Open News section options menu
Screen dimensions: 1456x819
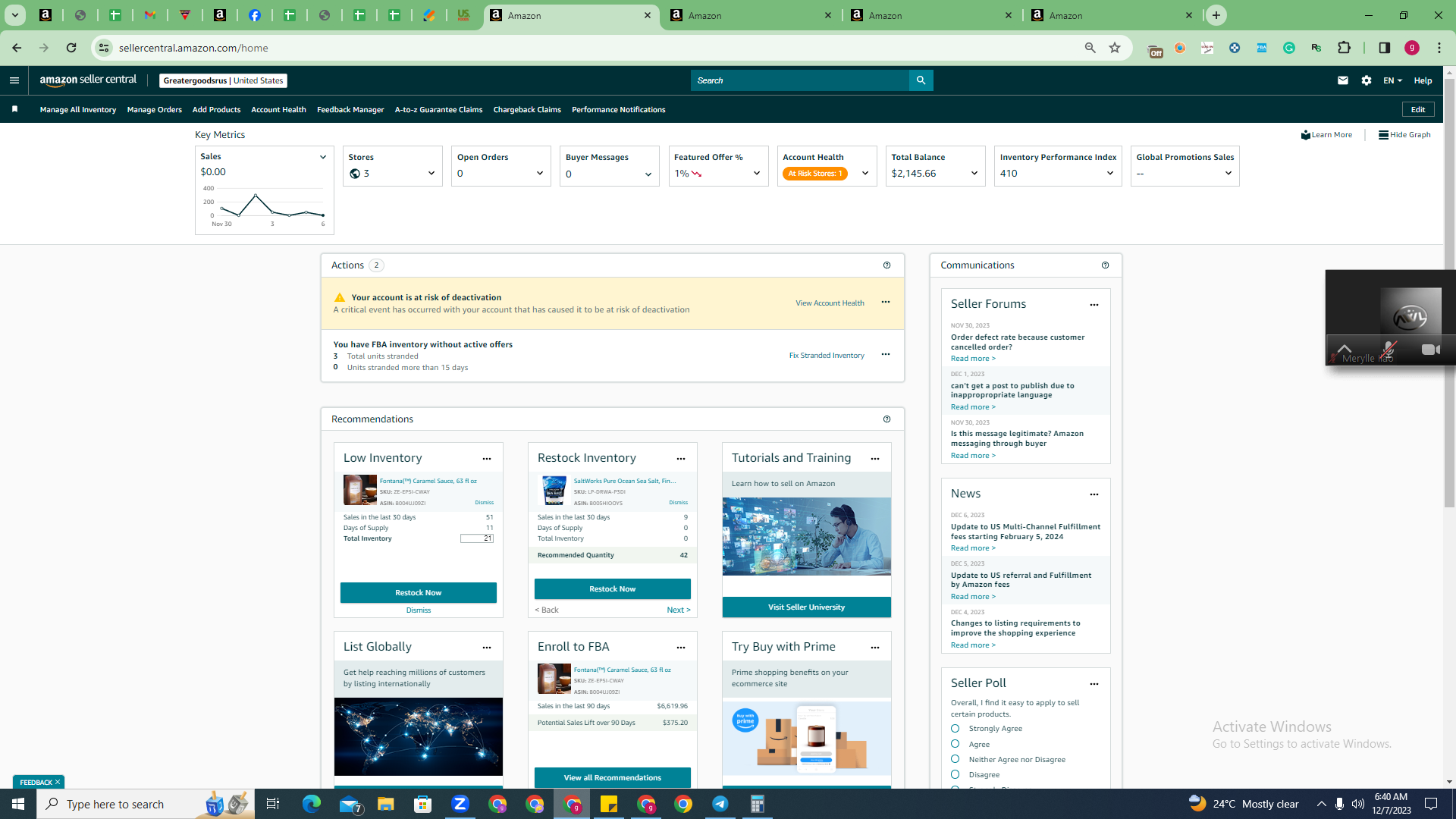coord(1094,494)
